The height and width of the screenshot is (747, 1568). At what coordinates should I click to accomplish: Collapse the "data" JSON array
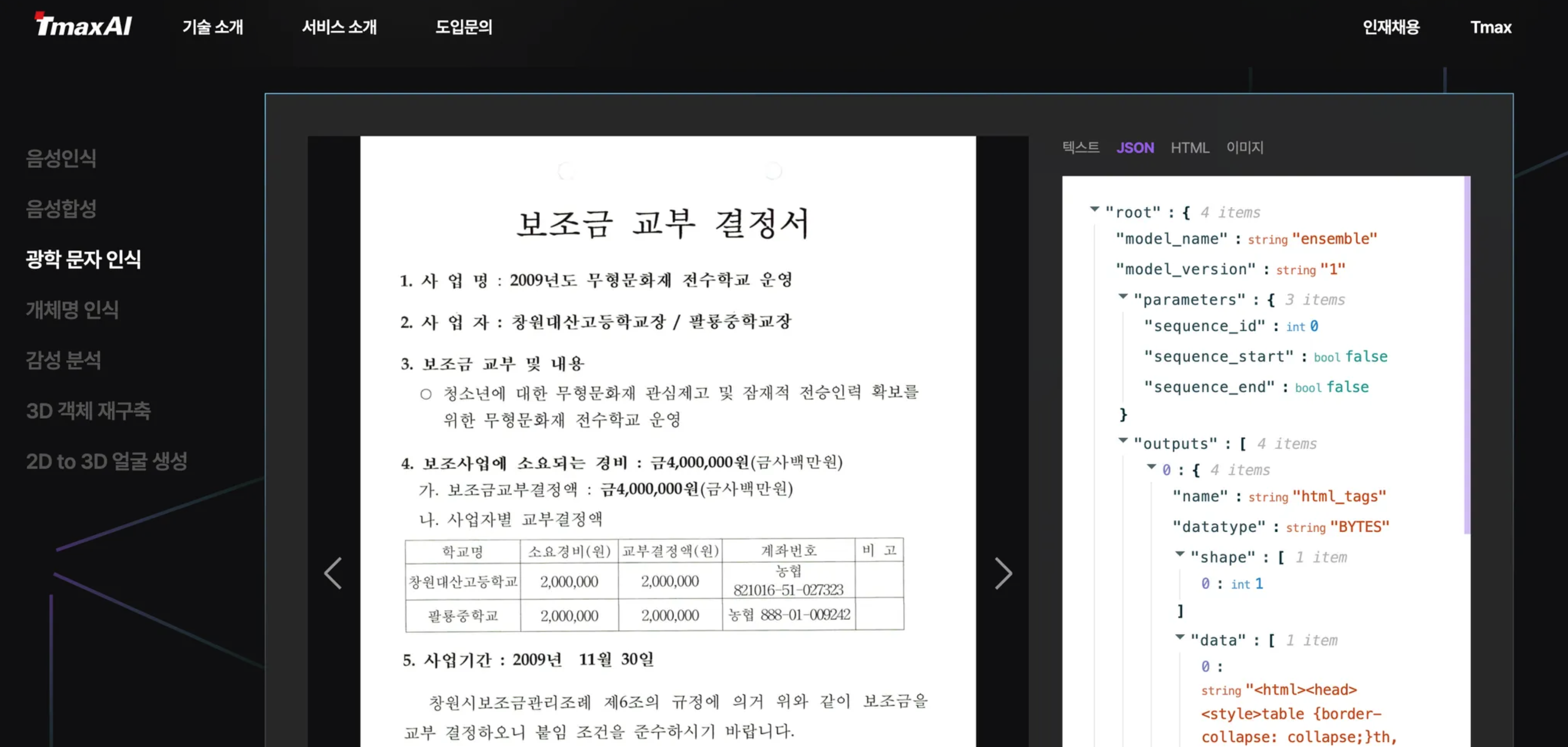tap(1180, 637)
